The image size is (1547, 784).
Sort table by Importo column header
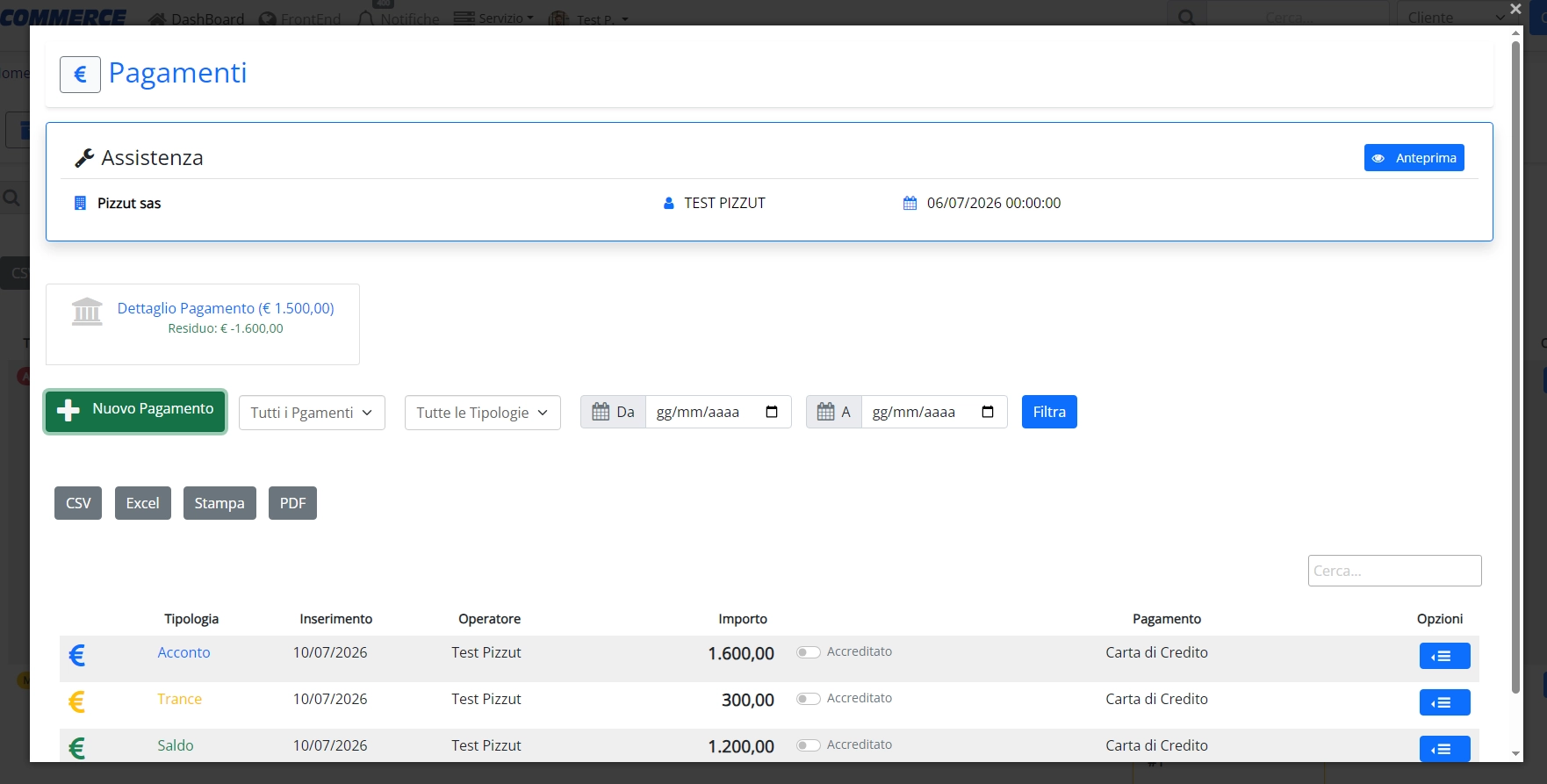coord(743,619)
